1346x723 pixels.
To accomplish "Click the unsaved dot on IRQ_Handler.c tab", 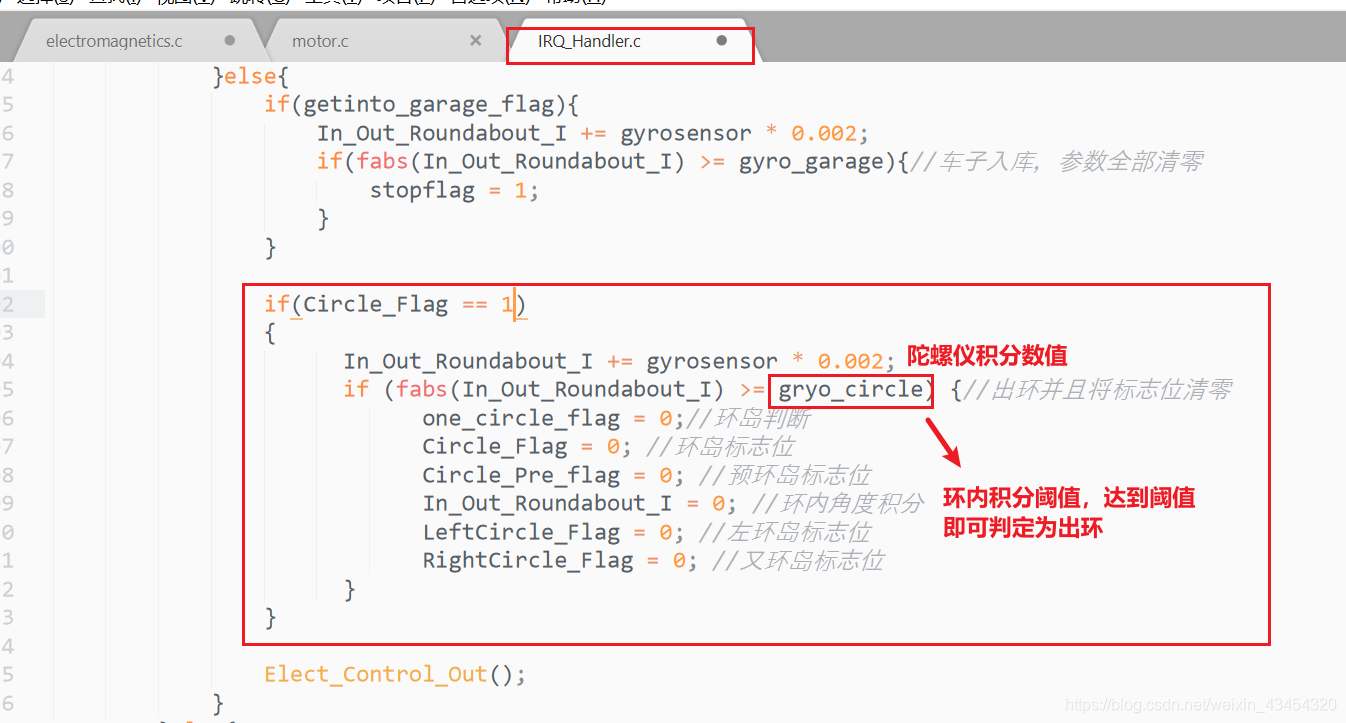I will [x=722, y=41].
